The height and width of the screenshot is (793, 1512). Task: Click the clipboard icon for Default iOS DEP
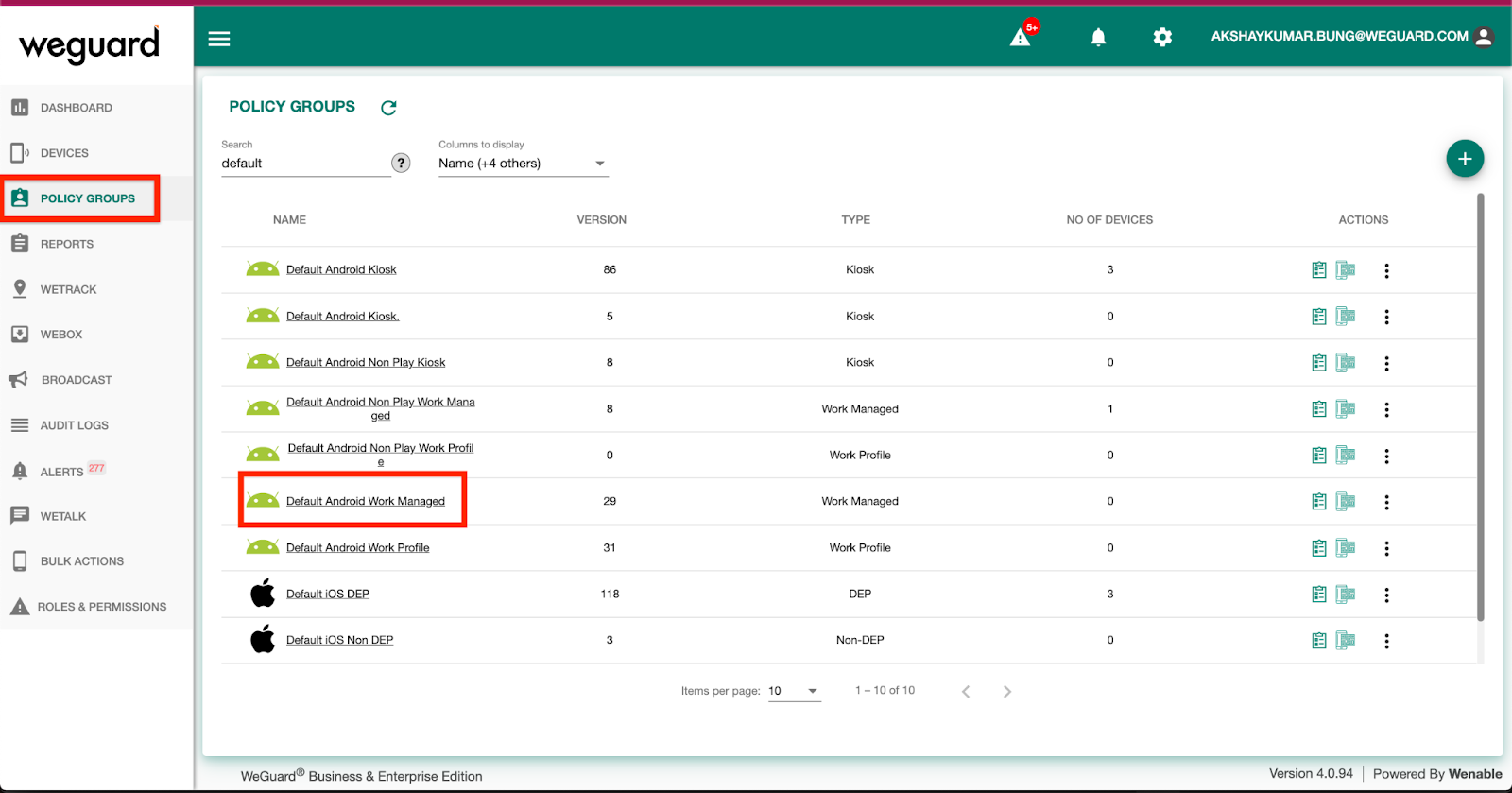pos(1319,595)
